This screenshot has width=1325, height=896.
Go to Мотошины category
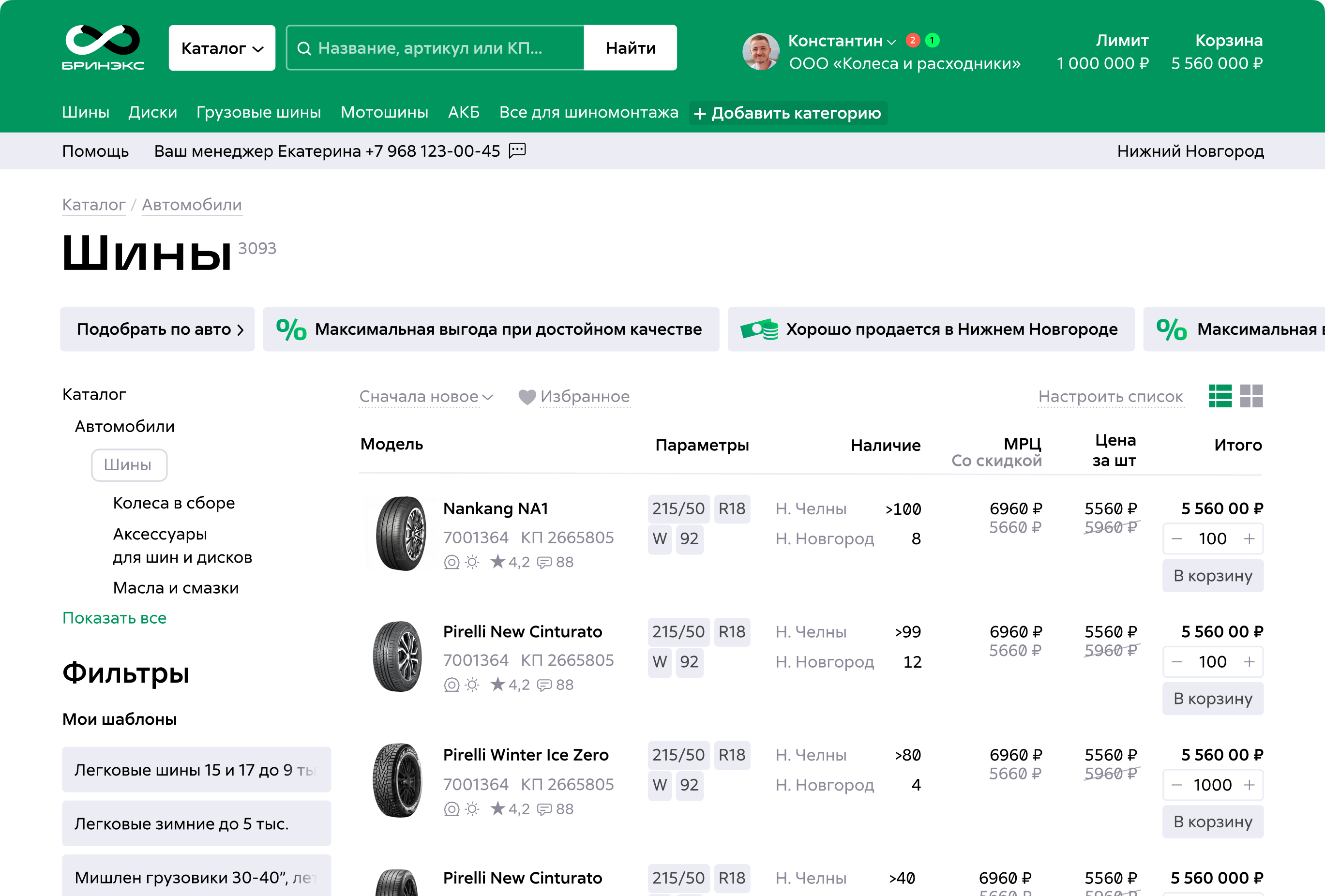[384, 112]
